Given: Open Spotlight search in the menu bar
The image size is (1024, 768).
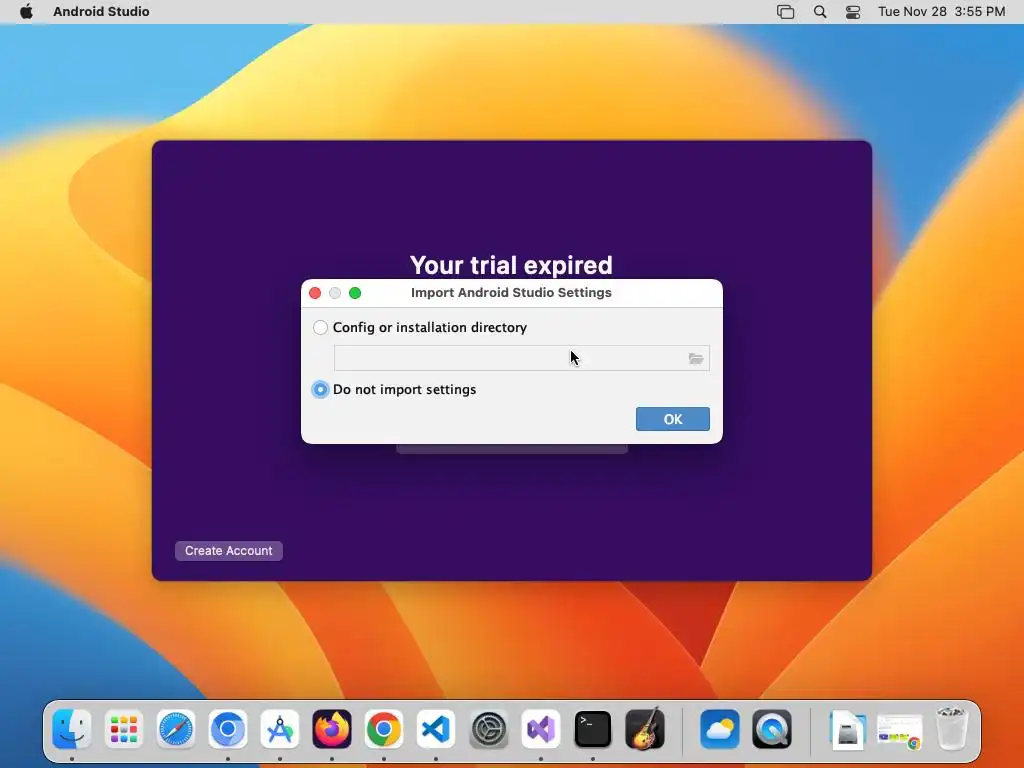Looking at the screenshot, I should [820, 12].
